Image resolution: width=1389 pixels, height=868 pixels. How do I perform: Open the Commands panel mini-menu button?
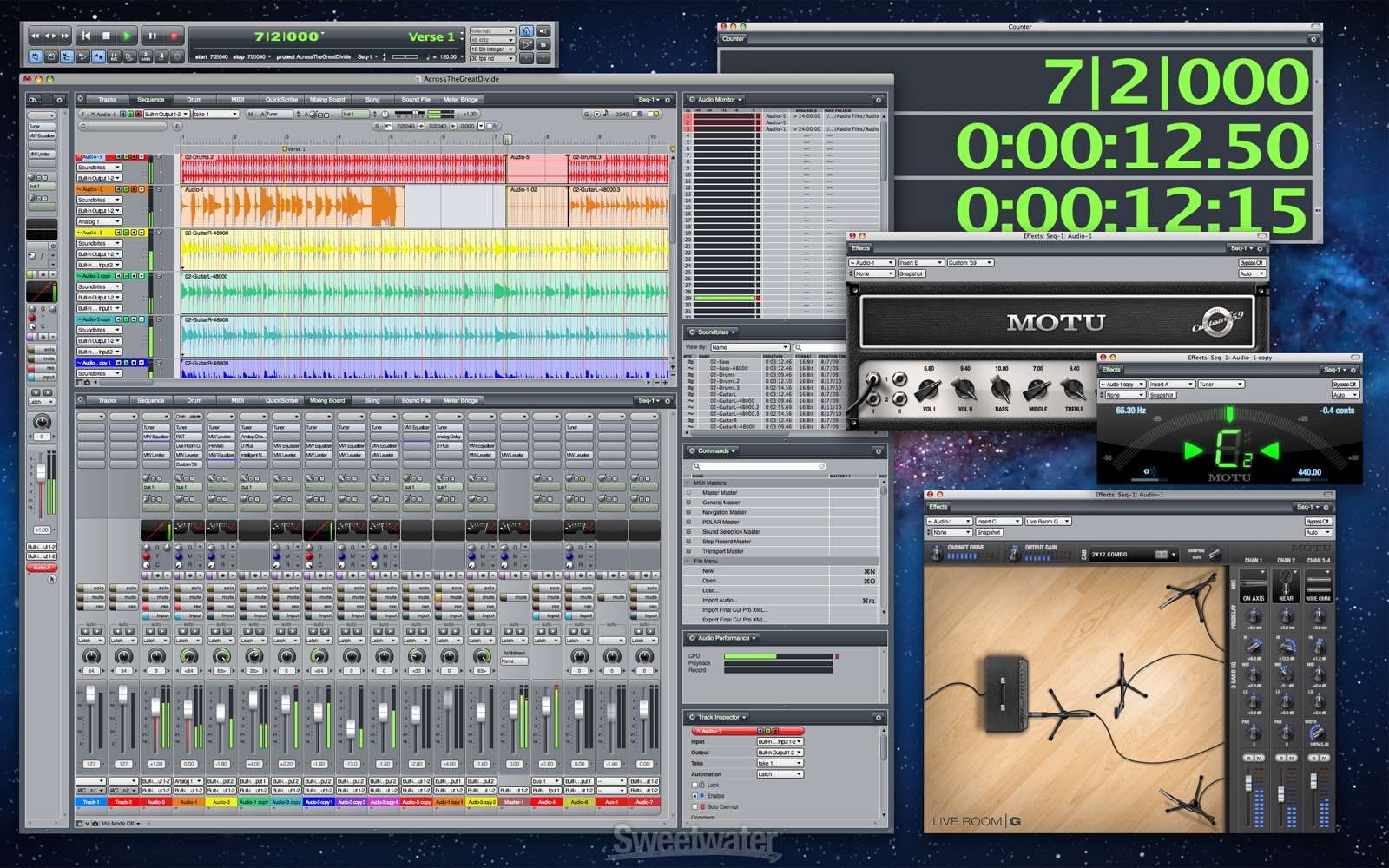(879, 450)
